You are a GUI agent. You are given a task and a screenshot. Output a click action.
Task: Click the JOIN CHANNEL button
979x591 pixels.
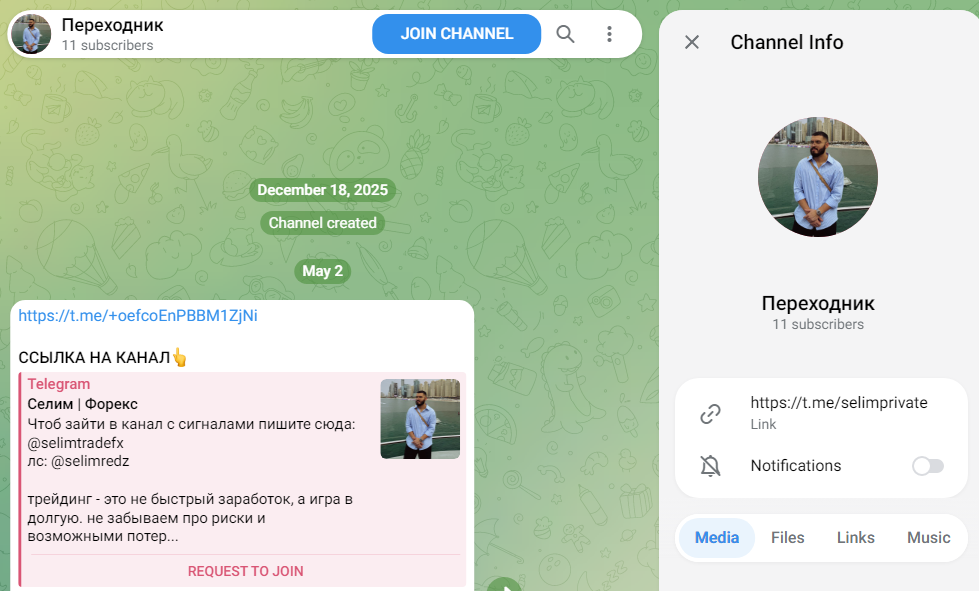tap(456, 34)
